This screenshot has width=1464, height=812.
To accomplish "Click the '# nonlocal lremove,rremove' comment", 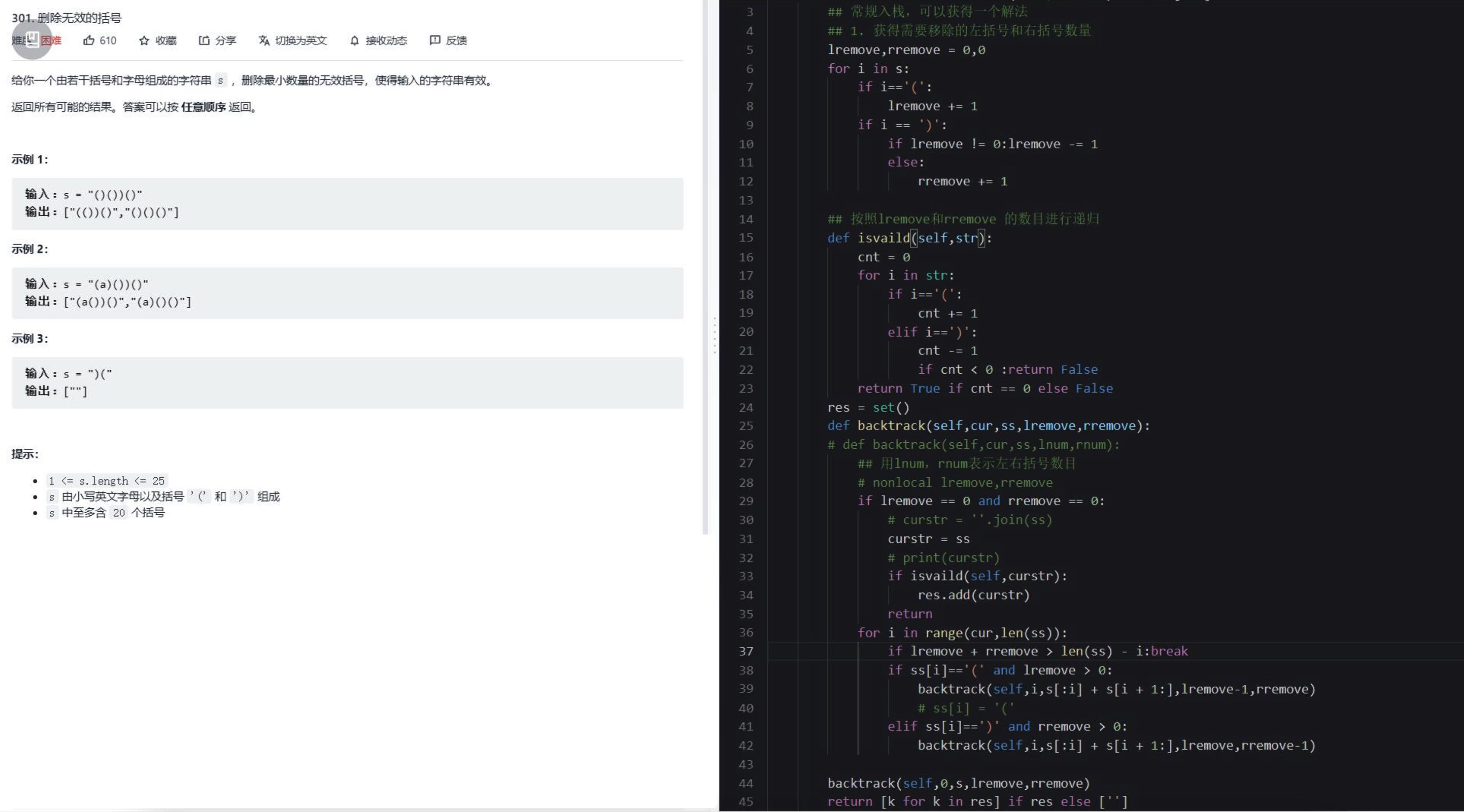I will [955, 482].
